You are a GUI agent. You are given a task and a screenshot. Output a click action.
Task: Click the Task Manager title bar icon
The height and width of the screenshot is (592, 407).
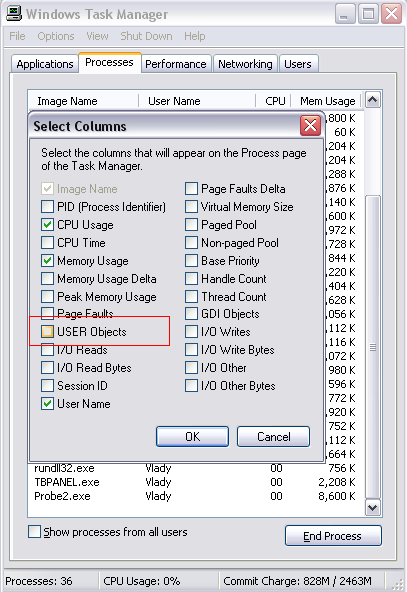pyautogui.click(x=14, y=14)
